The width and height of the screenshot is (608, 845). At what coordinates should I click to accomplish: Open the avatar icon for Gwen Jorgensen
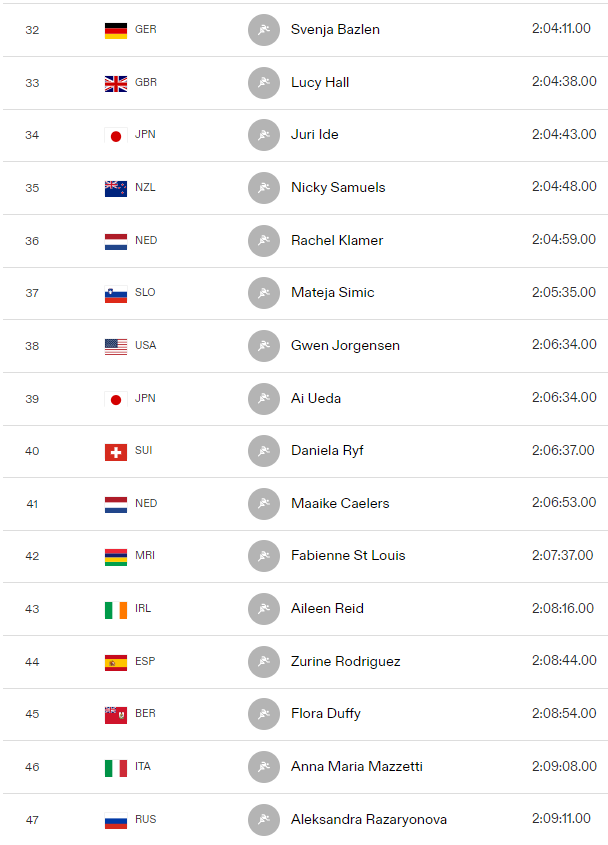click(x=264, y=346)
